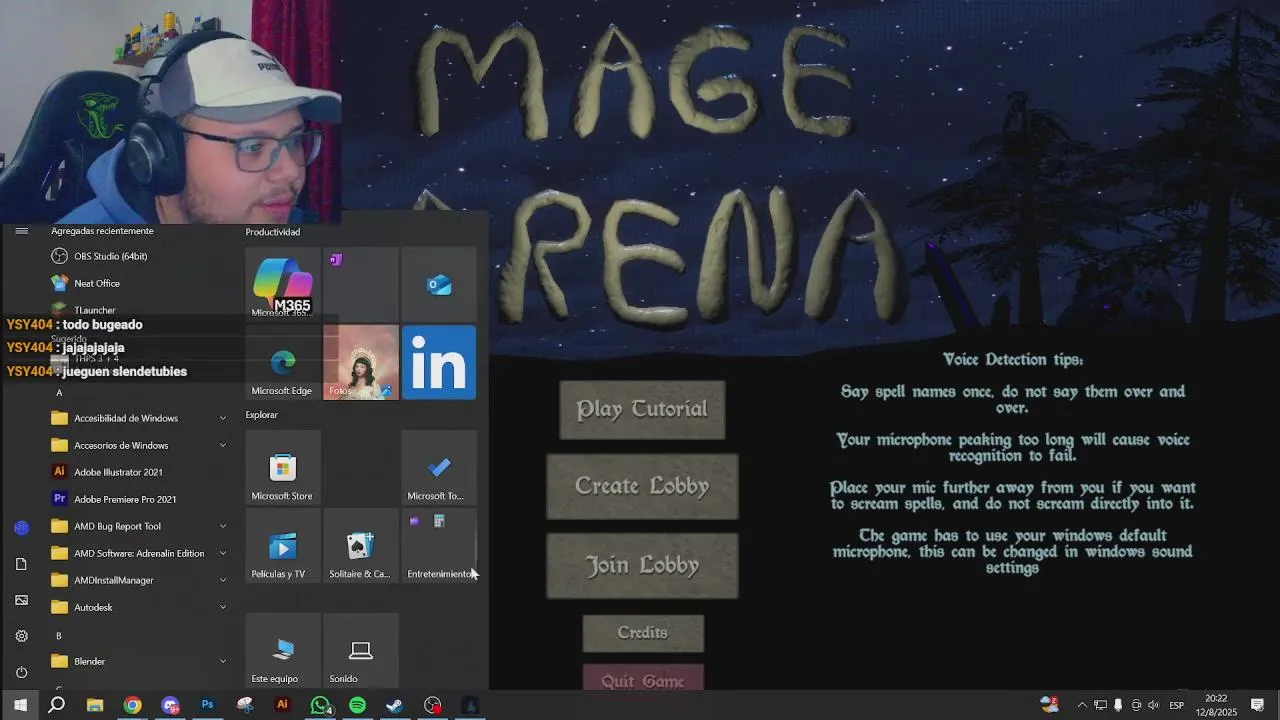This screenshot has height=720, width=1280.
Task: Switch to Discord on taskbar
Action: click(x=170, y=705)
